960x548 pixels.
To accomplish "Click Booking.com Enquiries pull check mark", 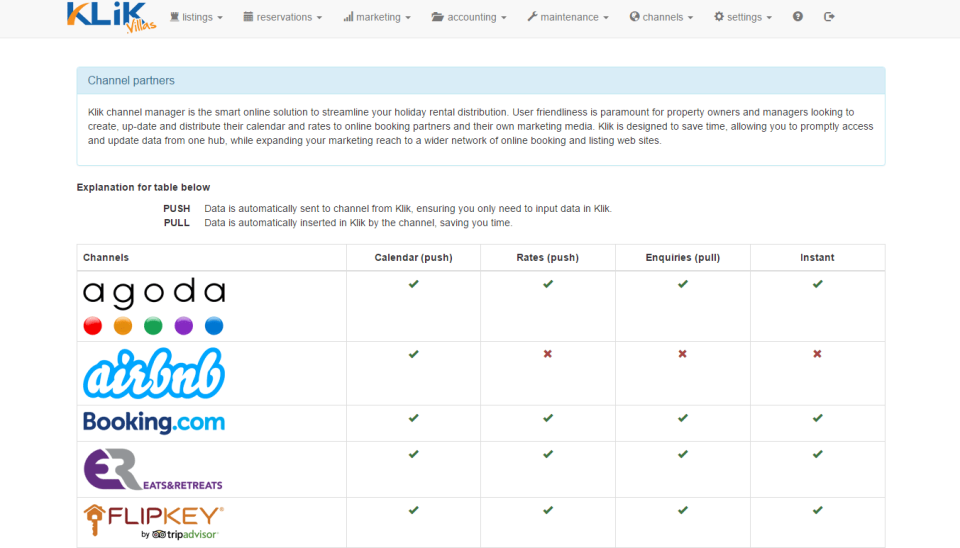I will 683,418.
